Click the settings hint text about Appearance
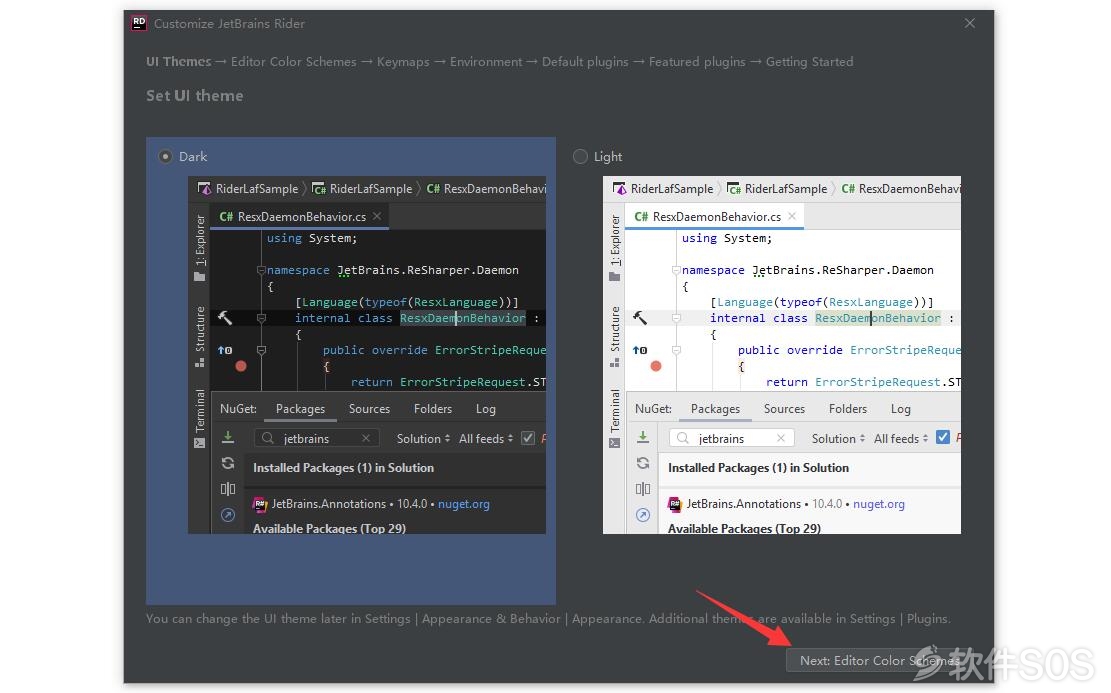Viewport: 1111px width, 693px height. 548,619
